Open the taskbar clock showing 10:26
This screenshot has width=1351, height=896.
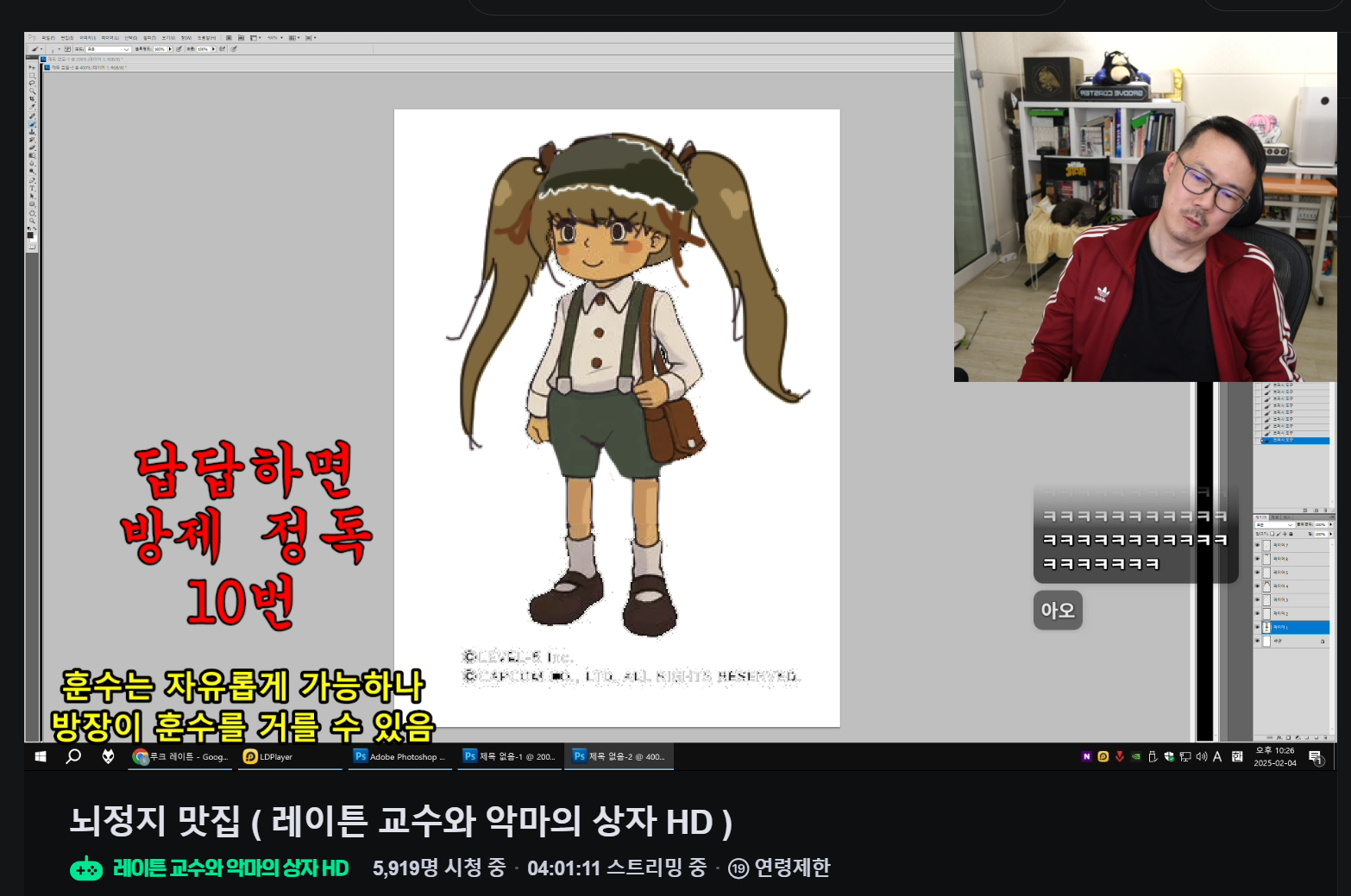click(1274, 756)
